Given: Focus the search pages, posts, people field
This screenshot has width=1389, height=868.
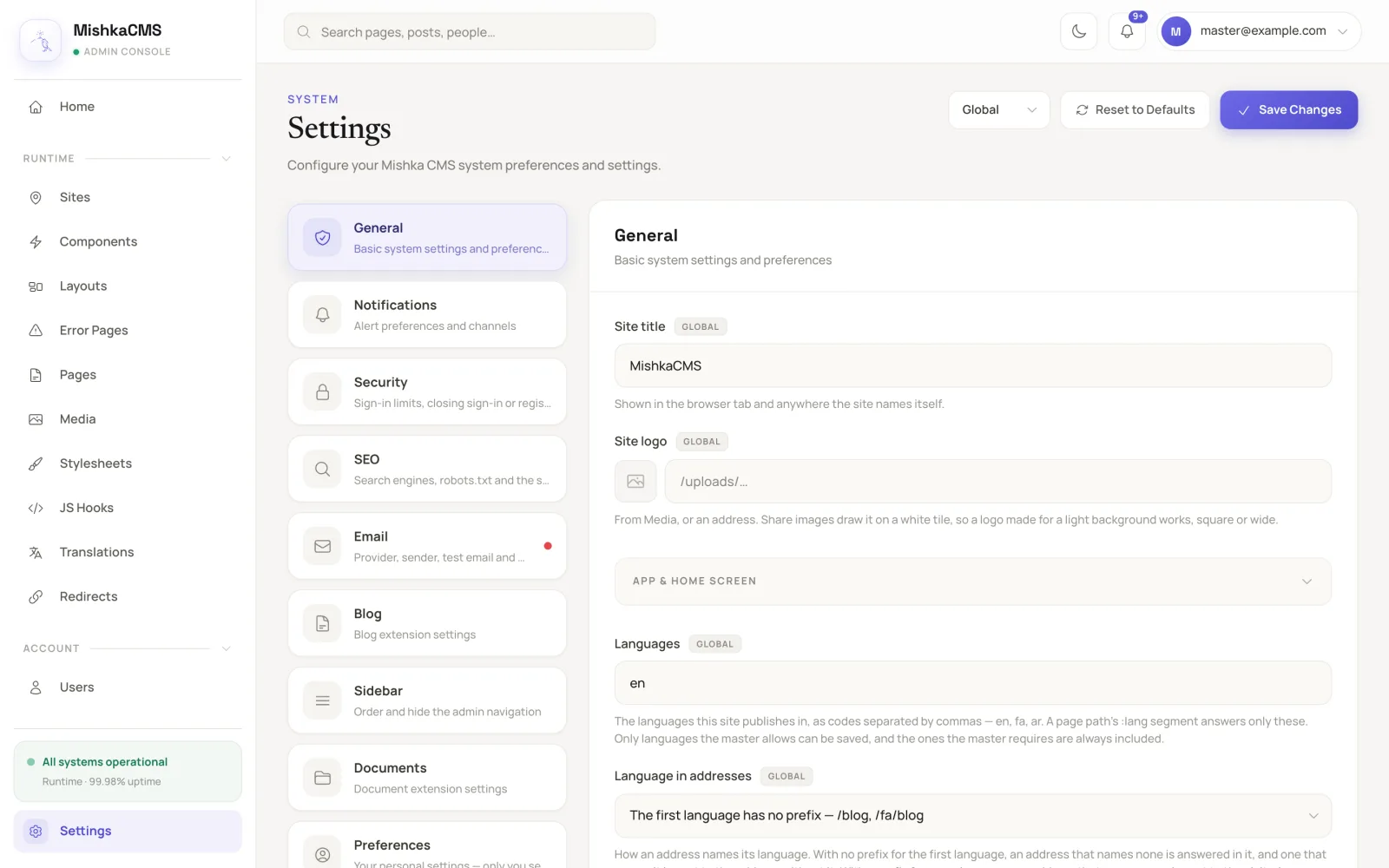Looking at the screenshot, I should coord(470,31).
